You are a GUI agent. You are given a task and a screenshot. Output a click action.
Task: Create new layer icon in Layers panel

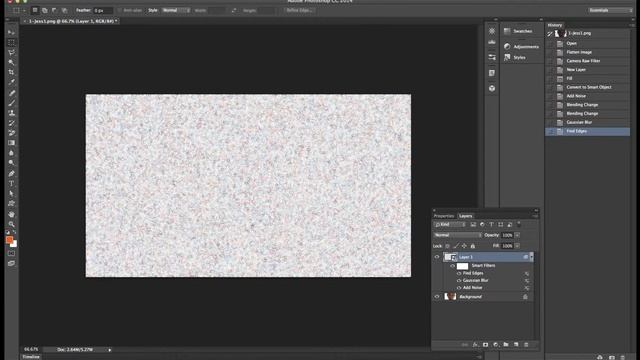[516, 344]
